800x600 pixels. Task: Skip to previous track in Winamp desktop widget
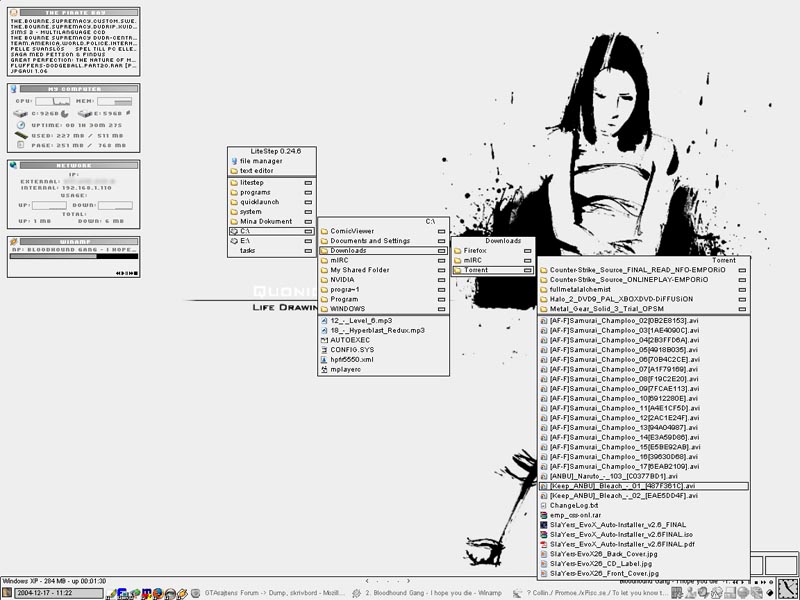118,273
